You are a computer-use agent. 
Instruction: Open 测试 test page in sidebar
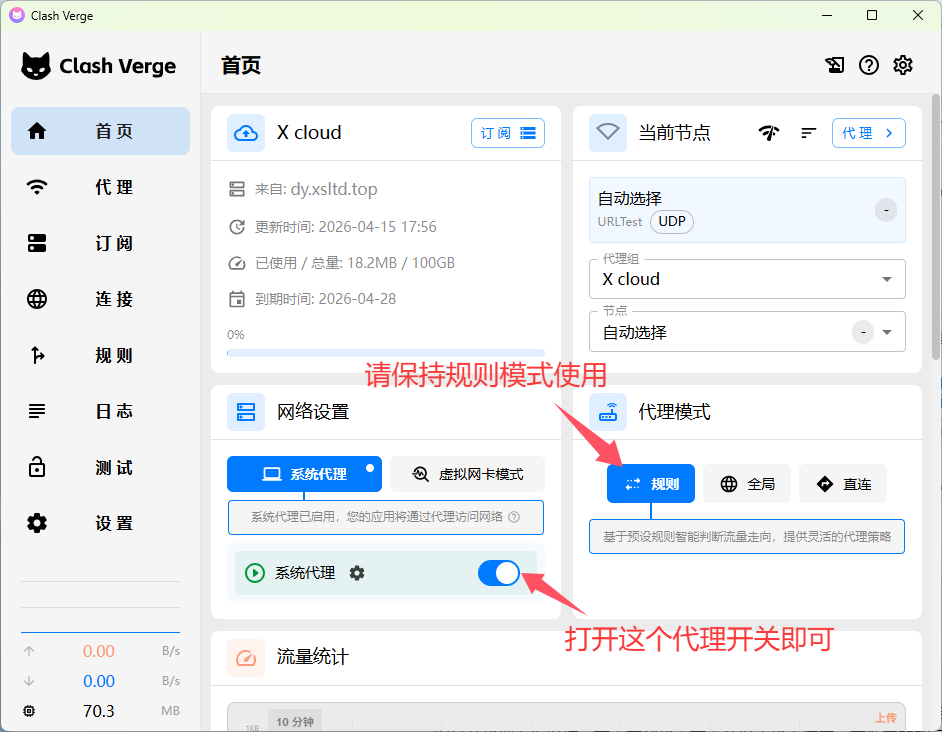(100, 468)
